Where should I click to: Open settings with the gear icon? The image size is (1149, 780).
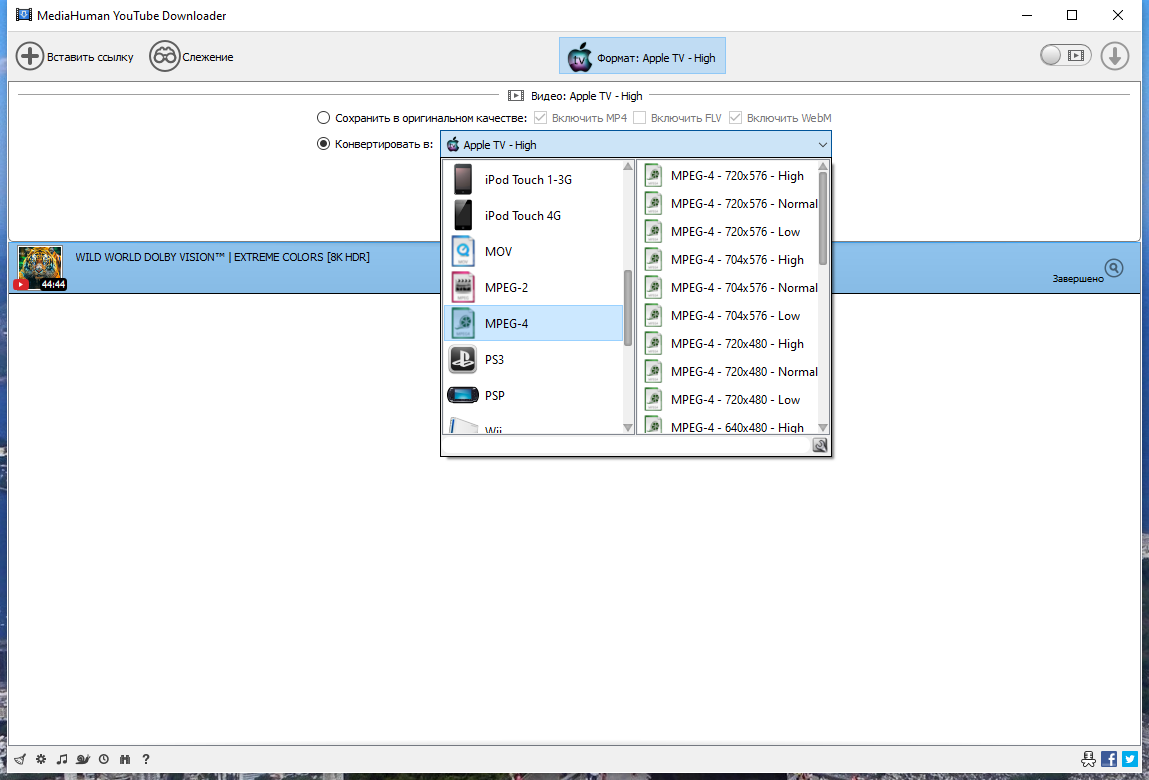pyautogui.click(x=41, y=759)
